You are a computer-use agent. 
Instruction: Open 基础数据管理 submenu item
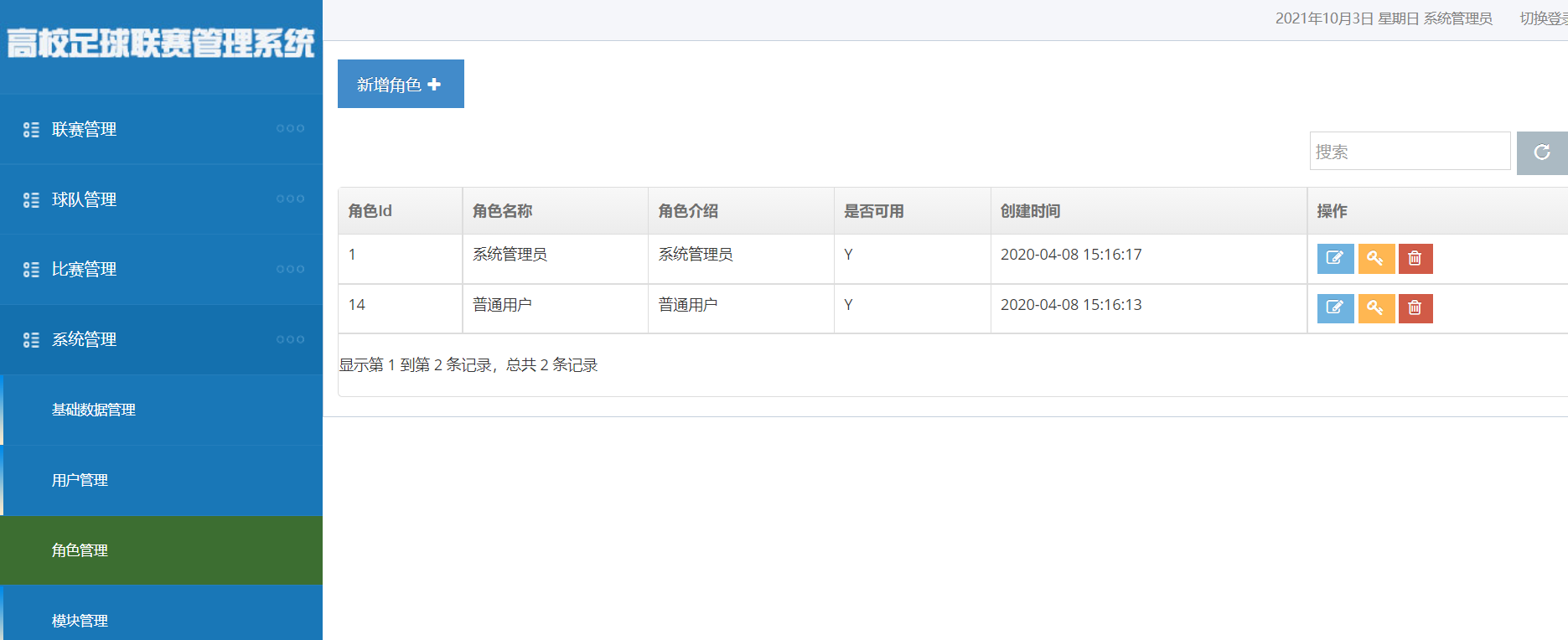pyautogui.click(x=163, y=410)
